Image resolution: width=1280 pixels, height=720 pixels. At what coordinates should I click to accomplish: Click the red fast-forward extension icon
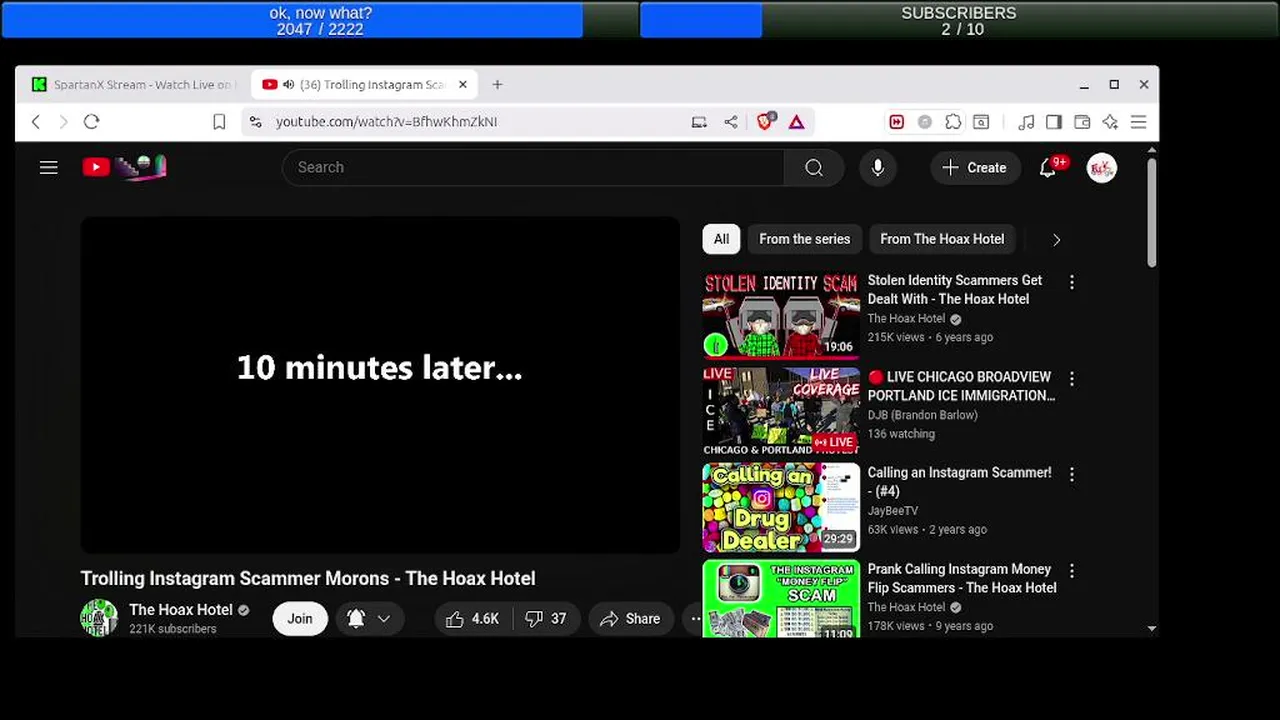point(897,122)
